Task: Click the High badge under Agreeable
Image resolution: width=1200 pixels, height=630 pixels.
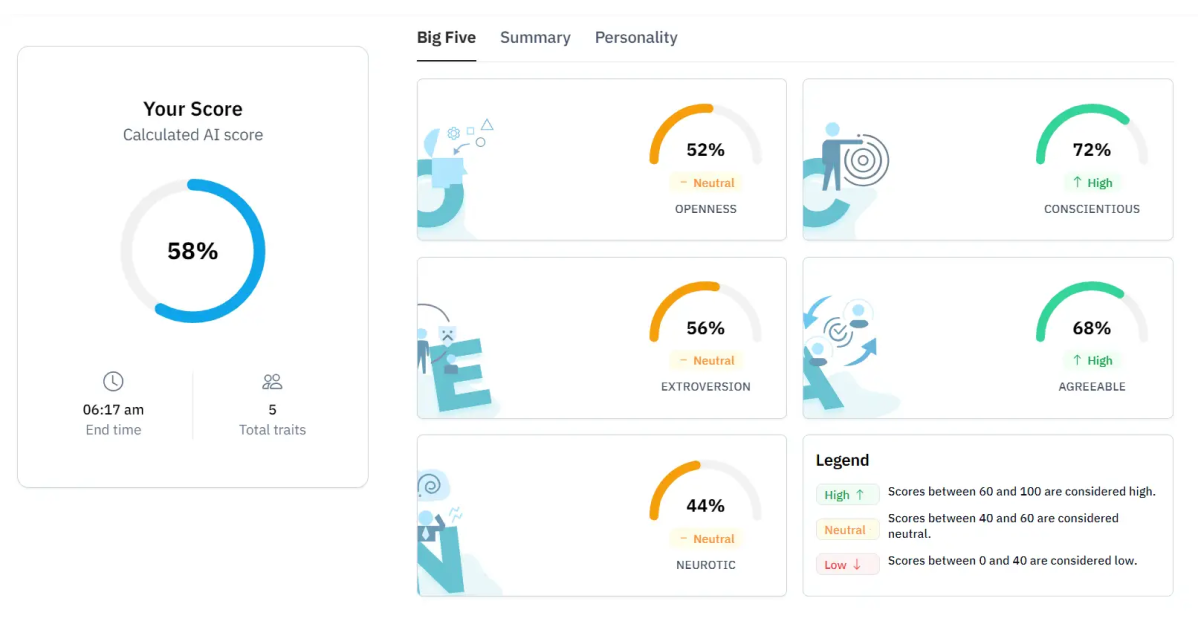Action: point(1092,361)
